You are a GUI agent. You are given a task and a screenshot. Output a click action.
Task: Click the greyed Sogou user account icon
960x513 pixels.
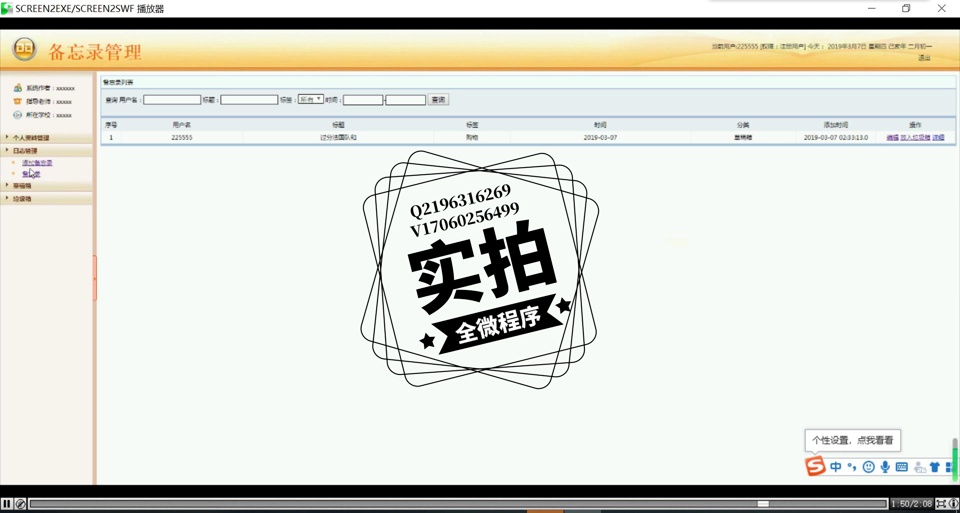pos(919,468)
